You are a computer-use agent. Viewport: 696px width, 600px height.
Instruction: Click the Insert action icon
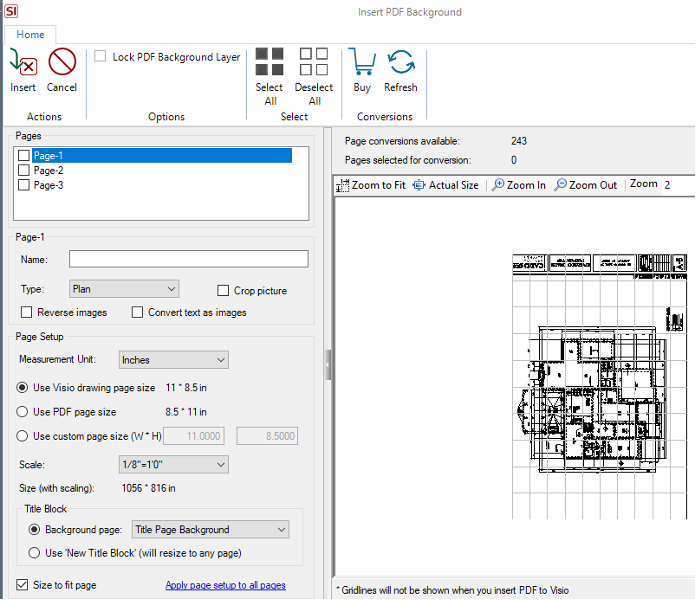pos(23,62)
